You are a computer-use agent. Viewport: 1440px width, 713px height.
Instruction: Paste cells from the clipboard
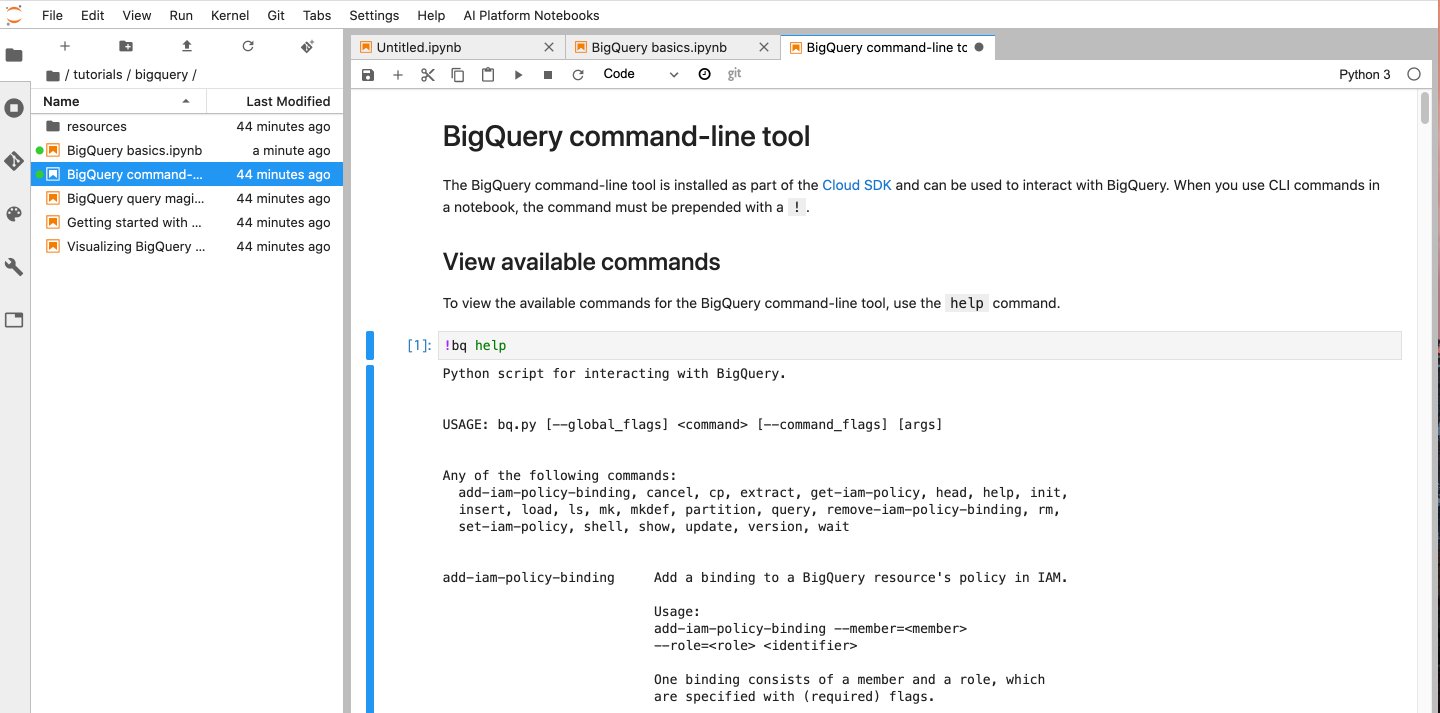click(x=488, y=75)
